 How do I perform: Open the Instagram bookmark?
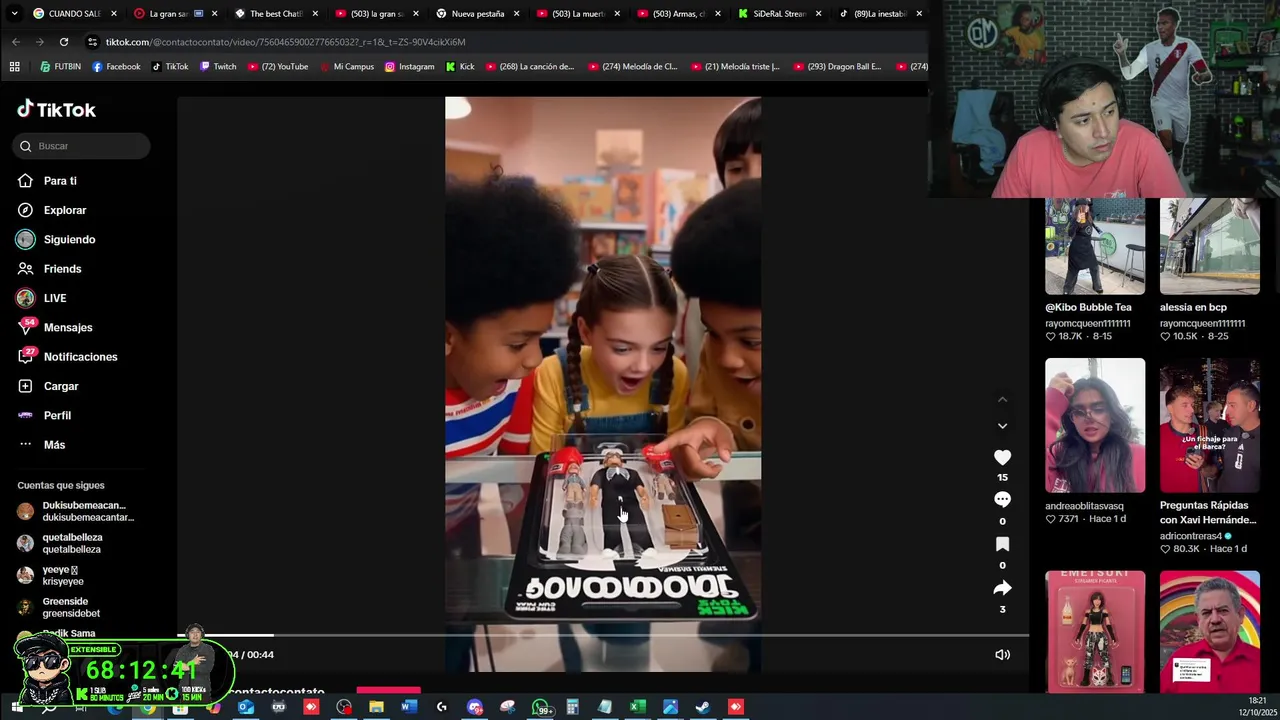pyautogui.click(x=410, y=67)
